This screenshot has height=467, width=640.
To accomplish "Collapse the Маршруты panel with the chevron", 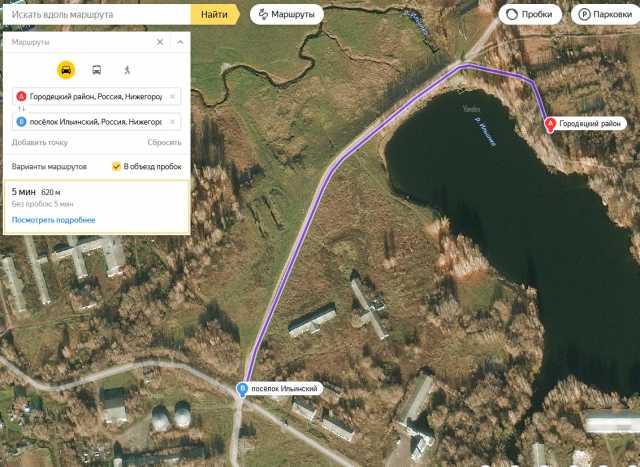I will [x=180, y=42].
